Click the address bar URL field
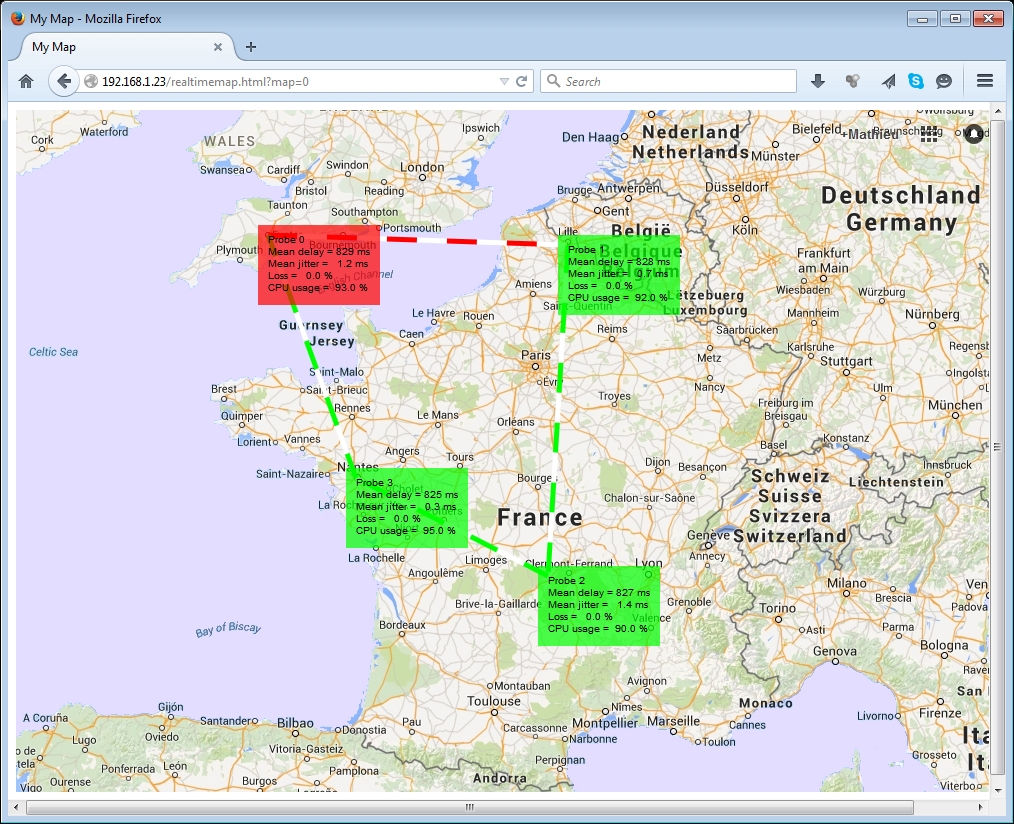The image size is (1014, 824). 300,82
